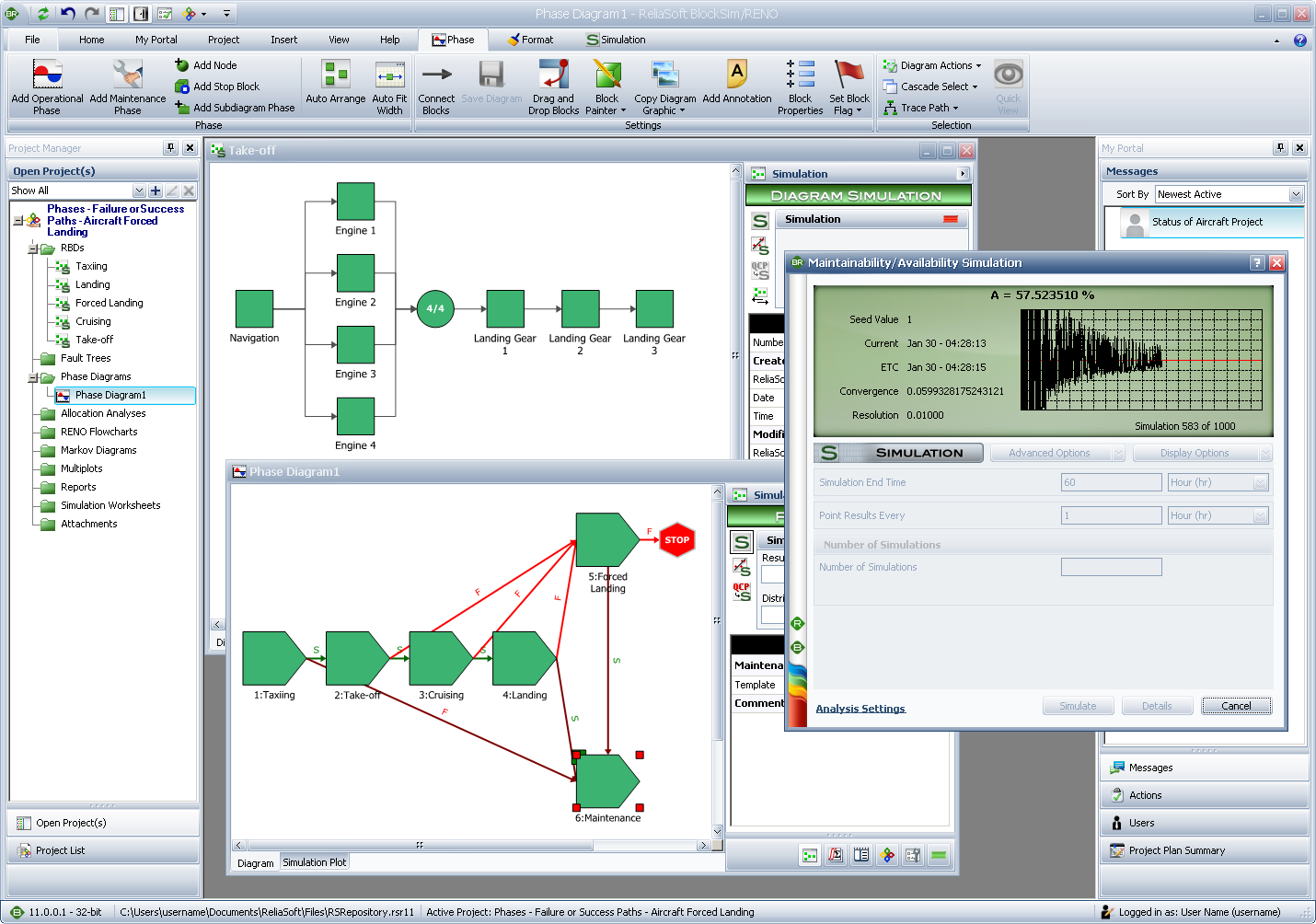Toggle My Portal visibility in quick access toolbar

click(141, 14)
